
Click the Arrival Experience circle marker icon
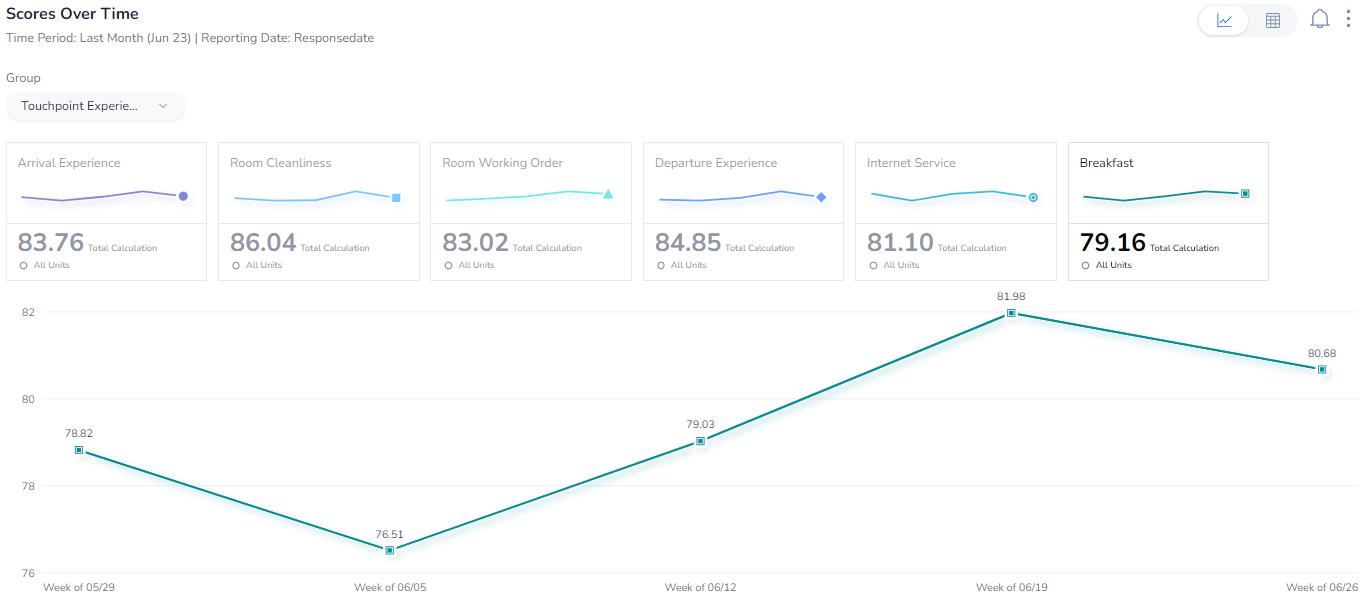[x=183, y=196]
